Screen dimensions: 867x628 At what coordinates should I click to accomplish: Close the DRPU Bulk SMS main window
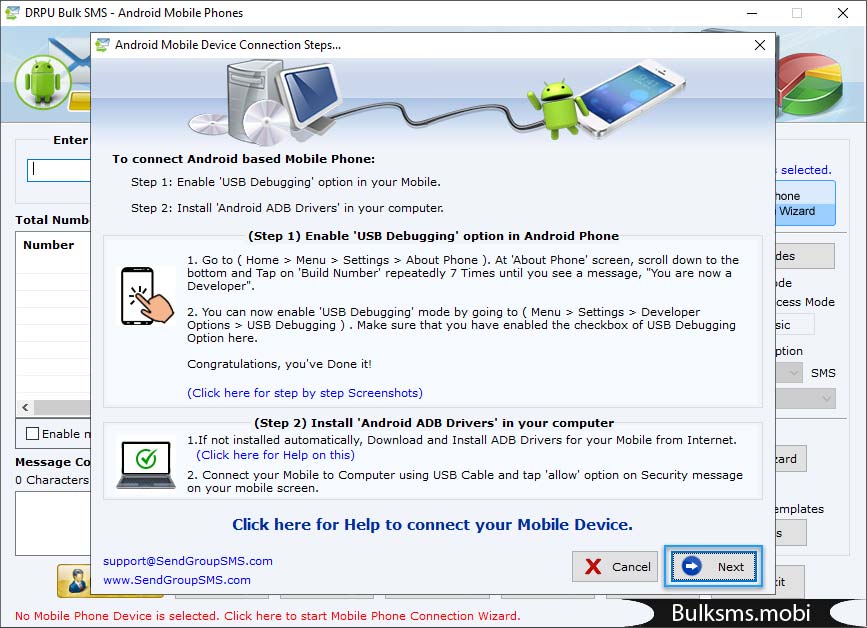[843, 13]
